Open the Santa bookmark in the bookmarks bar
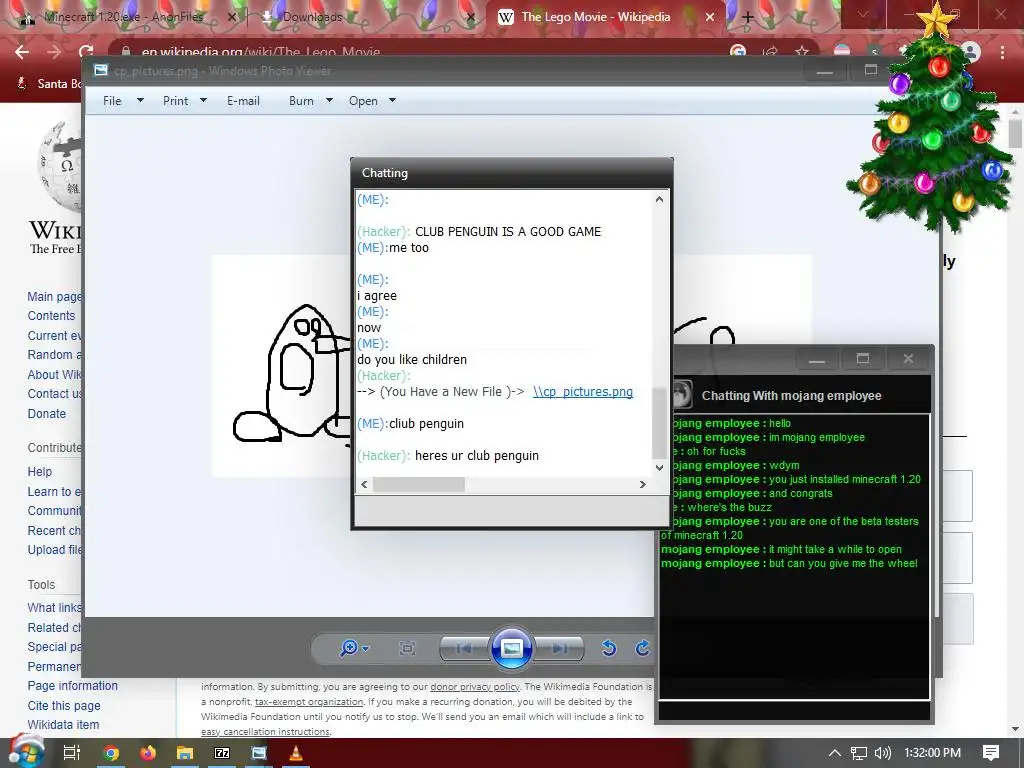1024x768 pixels. [x=49, y=84]
